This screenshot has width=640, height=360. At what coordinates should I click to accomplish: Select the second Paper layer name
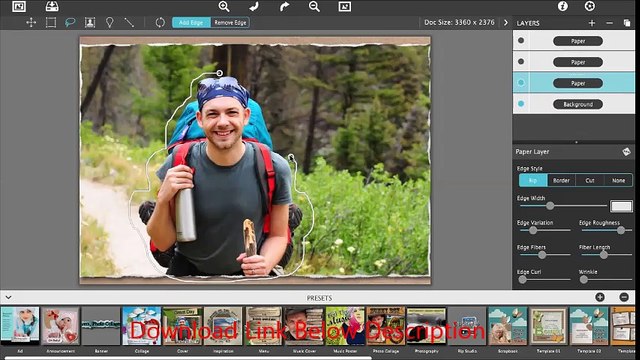(x=578, y=62)
